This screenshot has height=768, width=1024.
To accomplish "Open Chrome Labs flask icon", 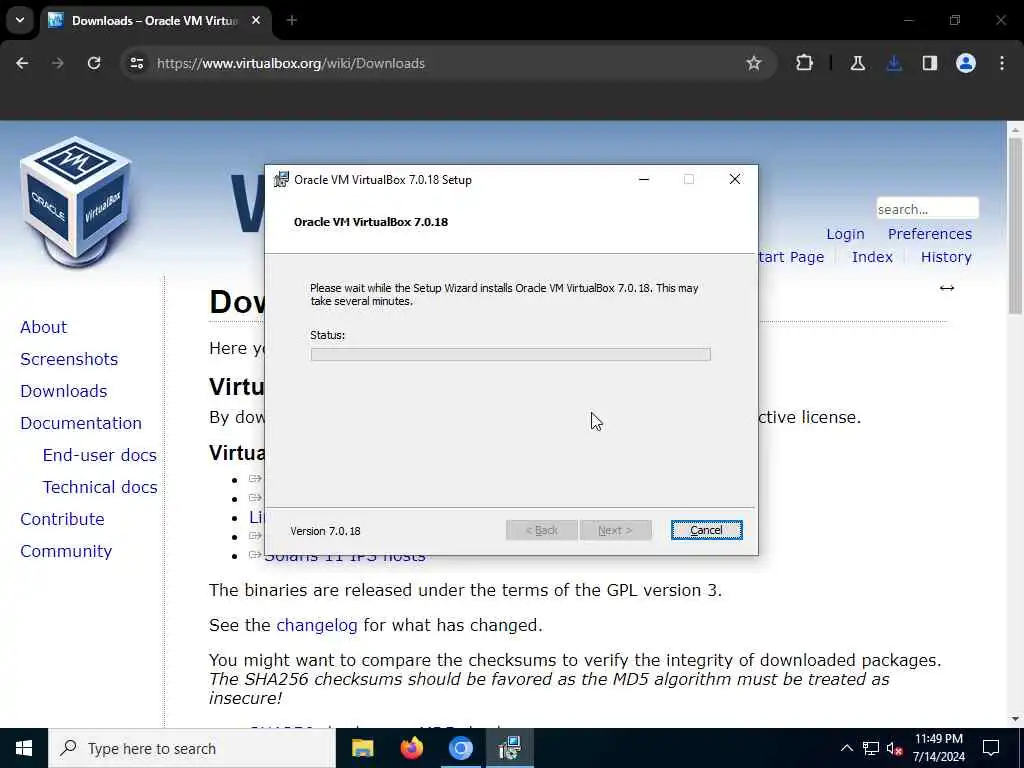I will point(857,63).
